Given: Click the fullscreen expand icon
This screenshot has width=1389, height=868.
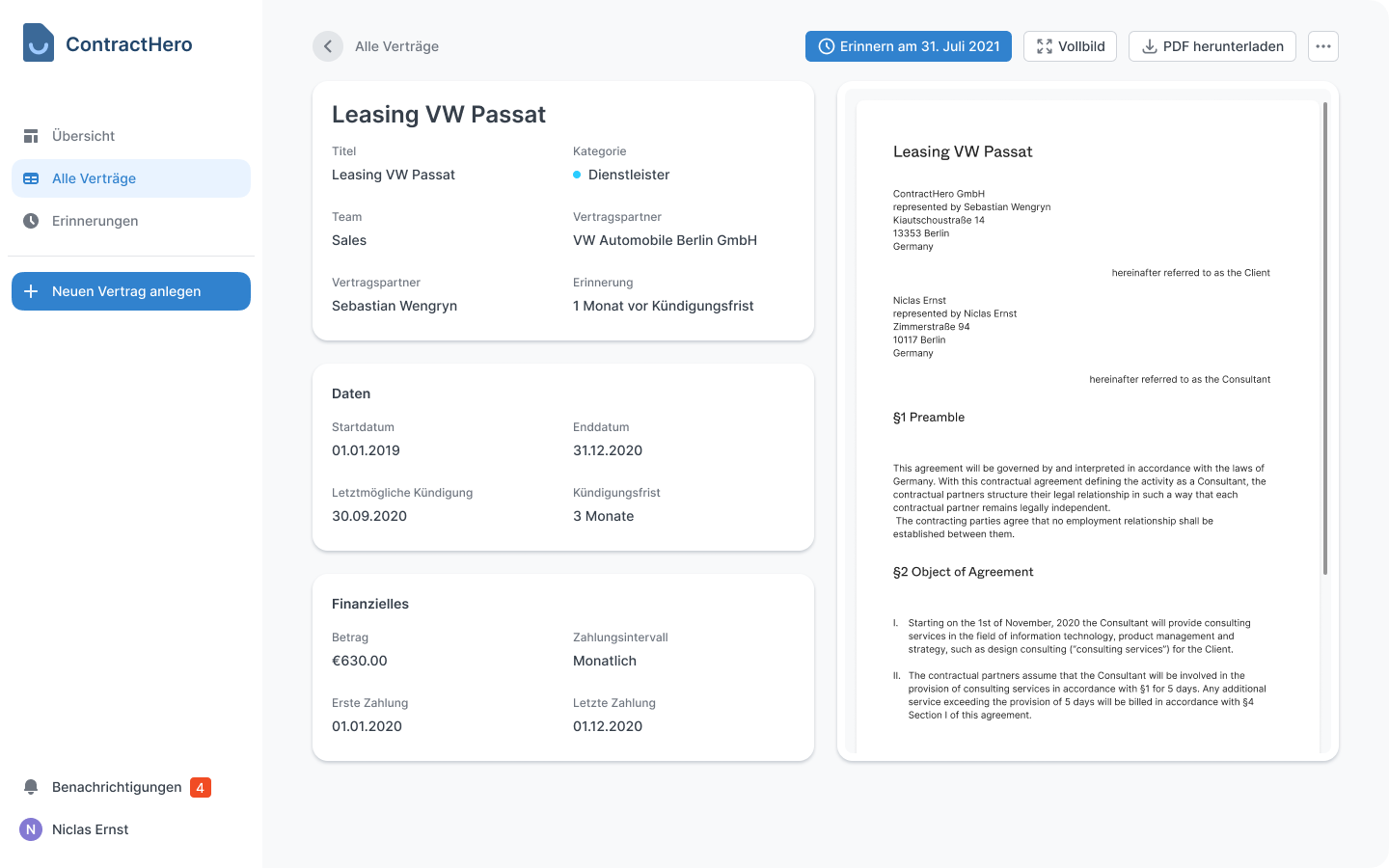Looking at the screenshot, I should pos(1045,46).
